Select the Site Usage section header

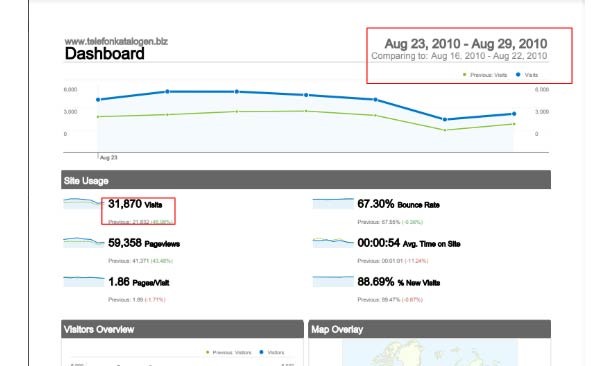(306, 180)
